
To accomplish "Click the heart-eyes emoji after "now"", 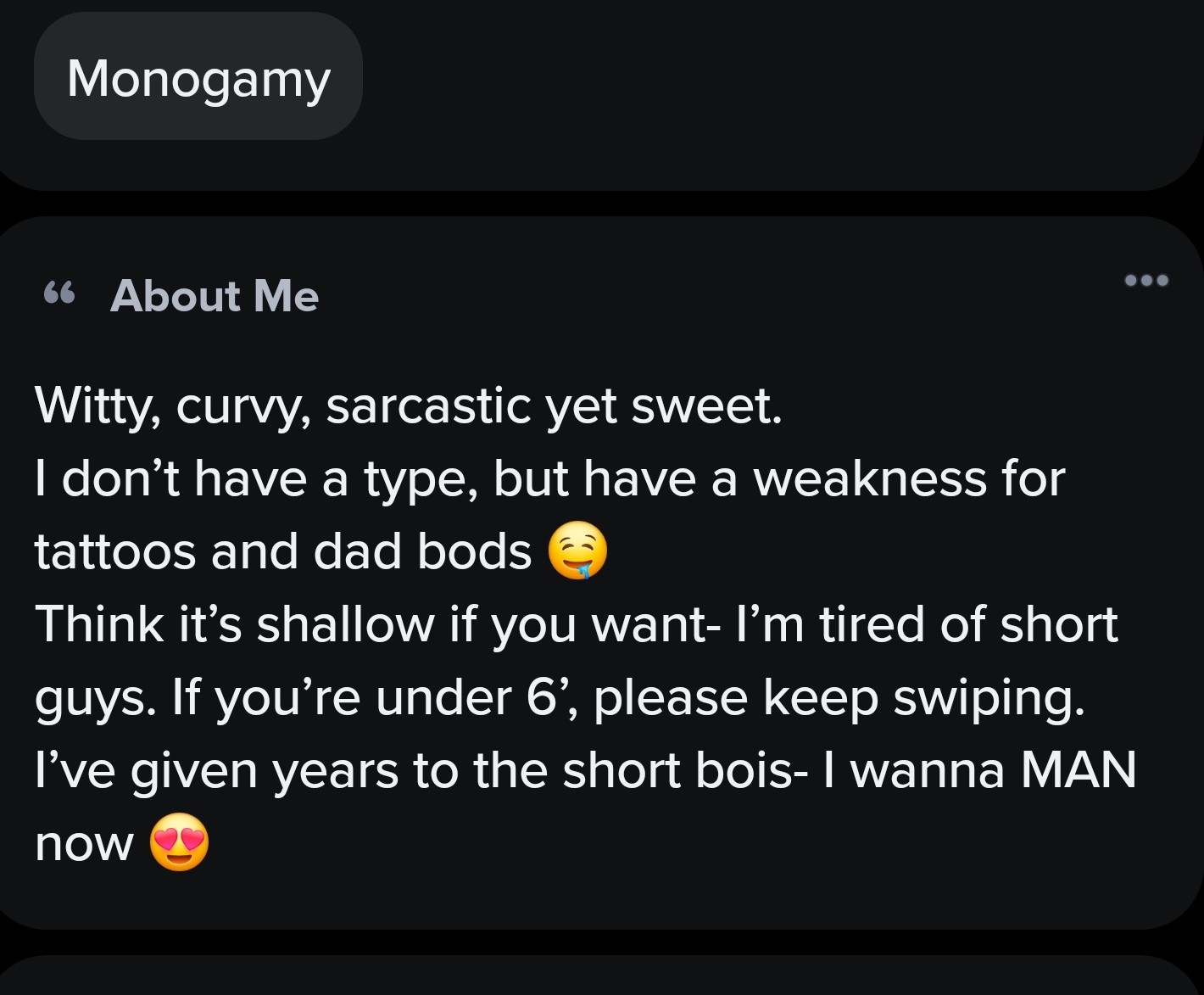I will pos(179,842).
